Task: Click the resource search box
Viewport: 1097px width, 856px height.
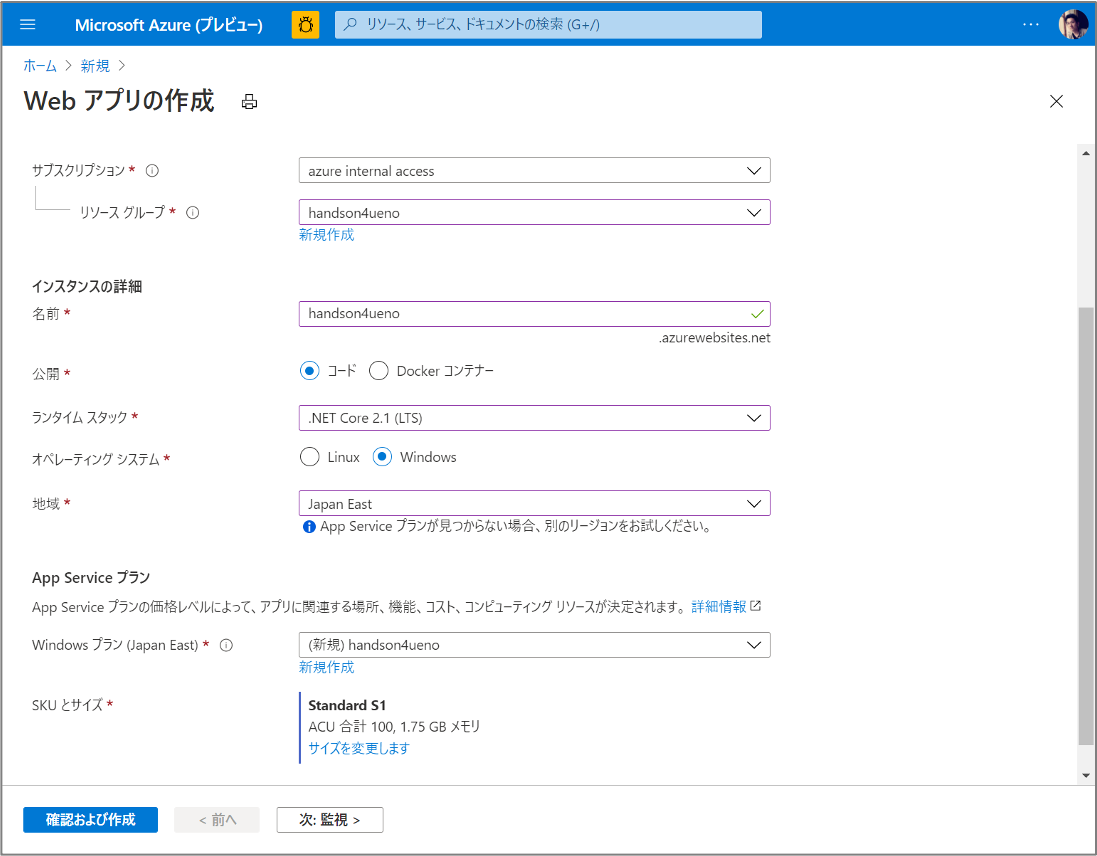Action: click(548, 24)
